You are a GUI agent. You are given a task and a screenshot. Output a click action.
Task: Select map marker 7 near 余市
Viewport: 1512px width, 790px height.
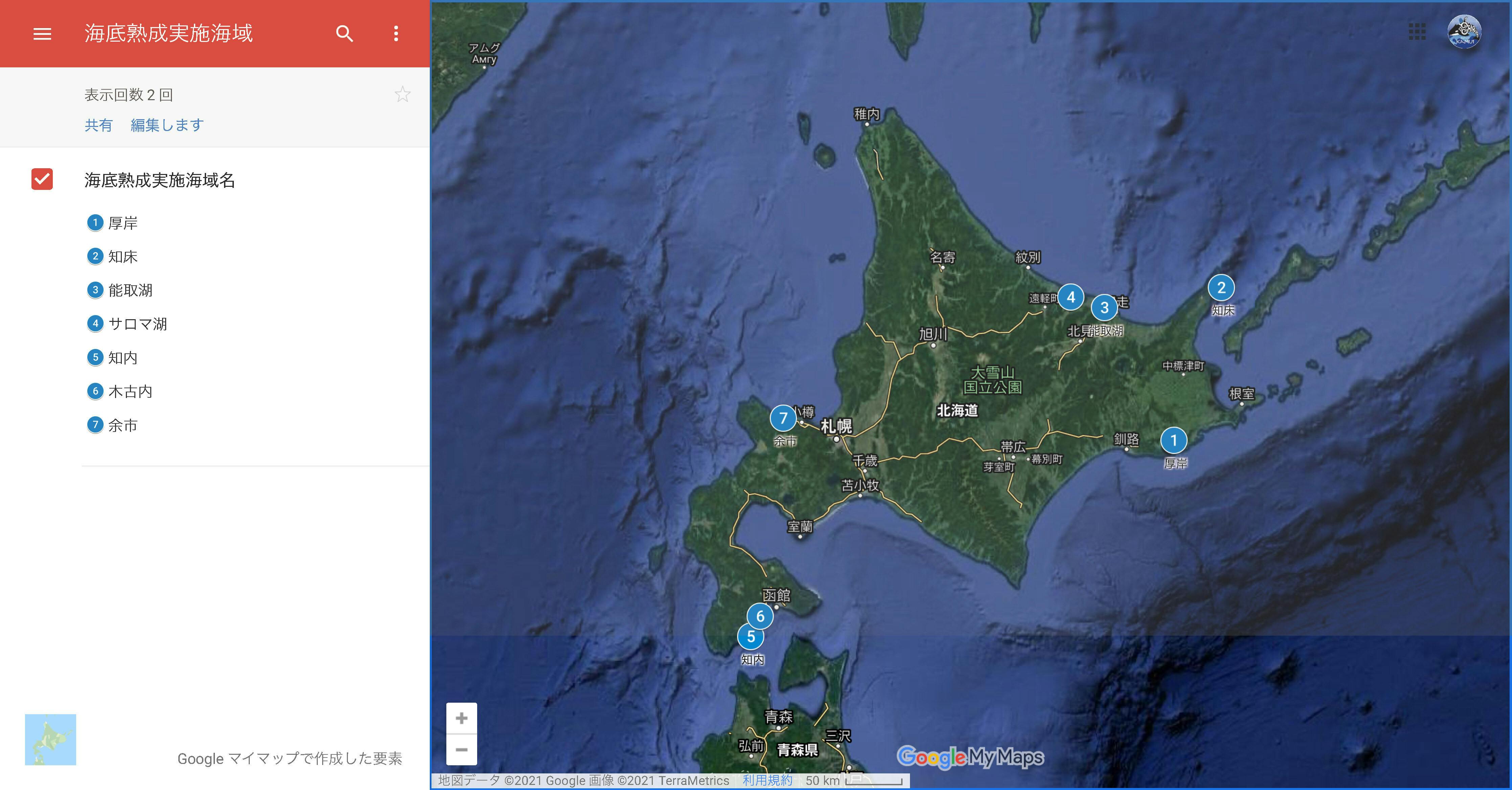click(783, 418)
